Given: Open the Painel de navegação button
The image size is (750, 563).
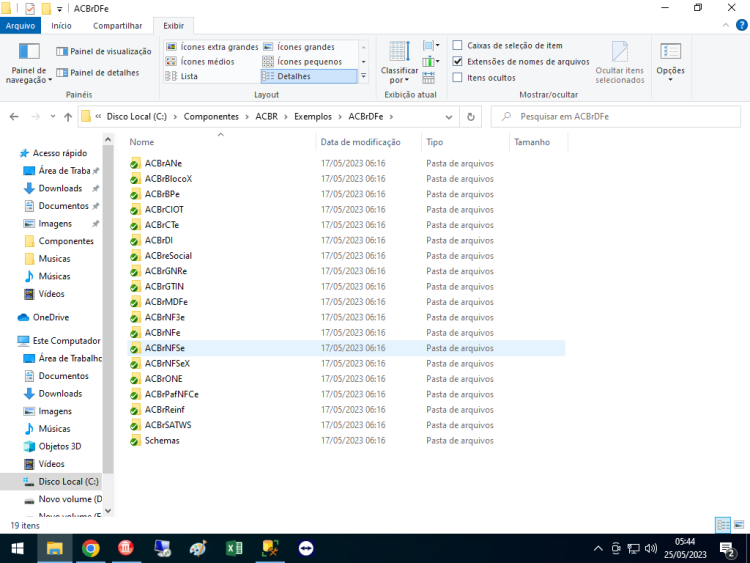Looking at the screenshot, I should [29, 63].
